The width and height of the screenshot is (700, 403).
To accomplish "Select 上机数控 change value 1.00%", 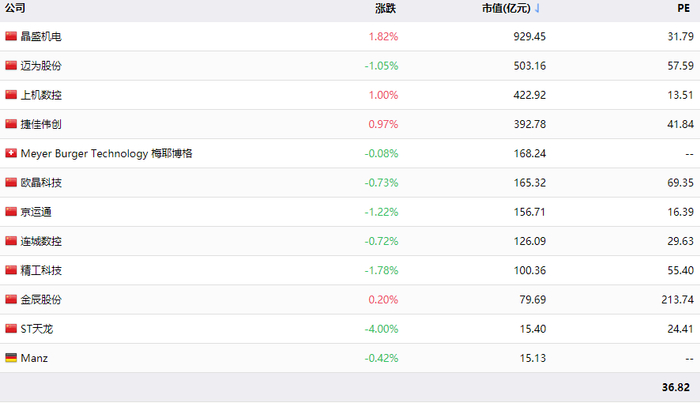I will pyautogui.click(x=383, y=95).
